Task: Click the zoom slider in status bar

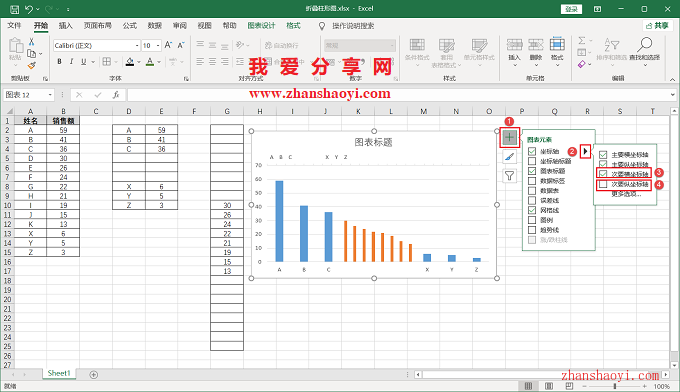Action: pos(615,386)
